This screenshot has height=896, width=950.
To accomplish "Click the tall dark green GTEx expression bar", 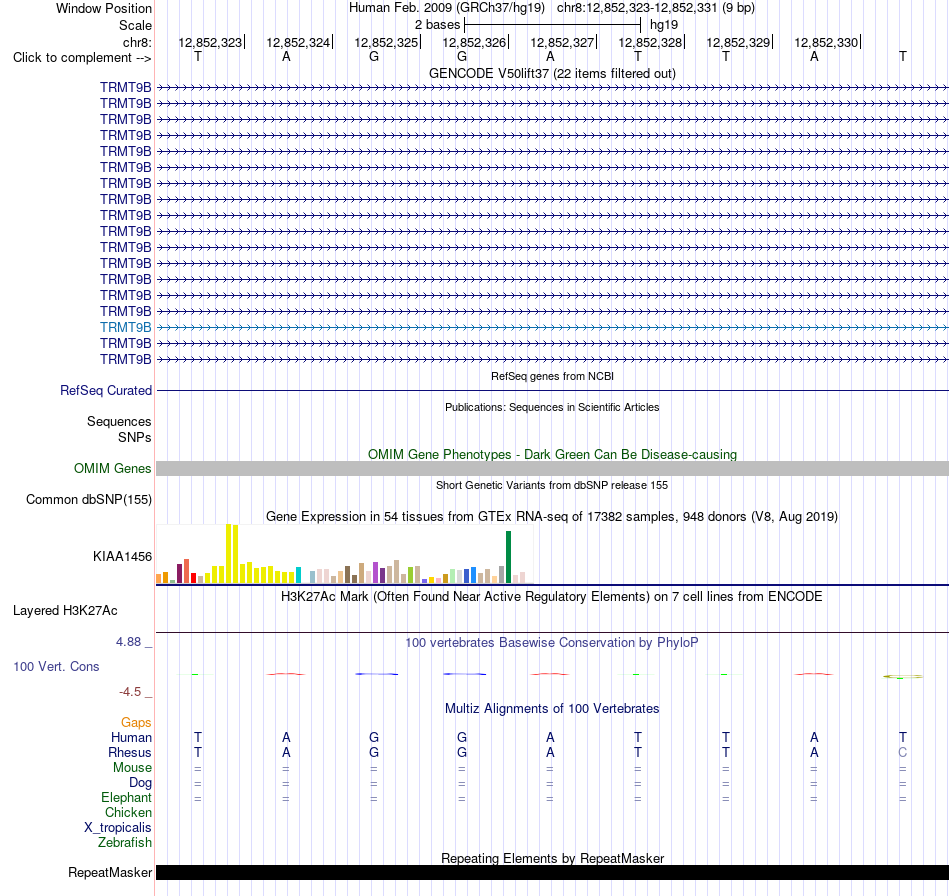I will click(x=508, y=557).
